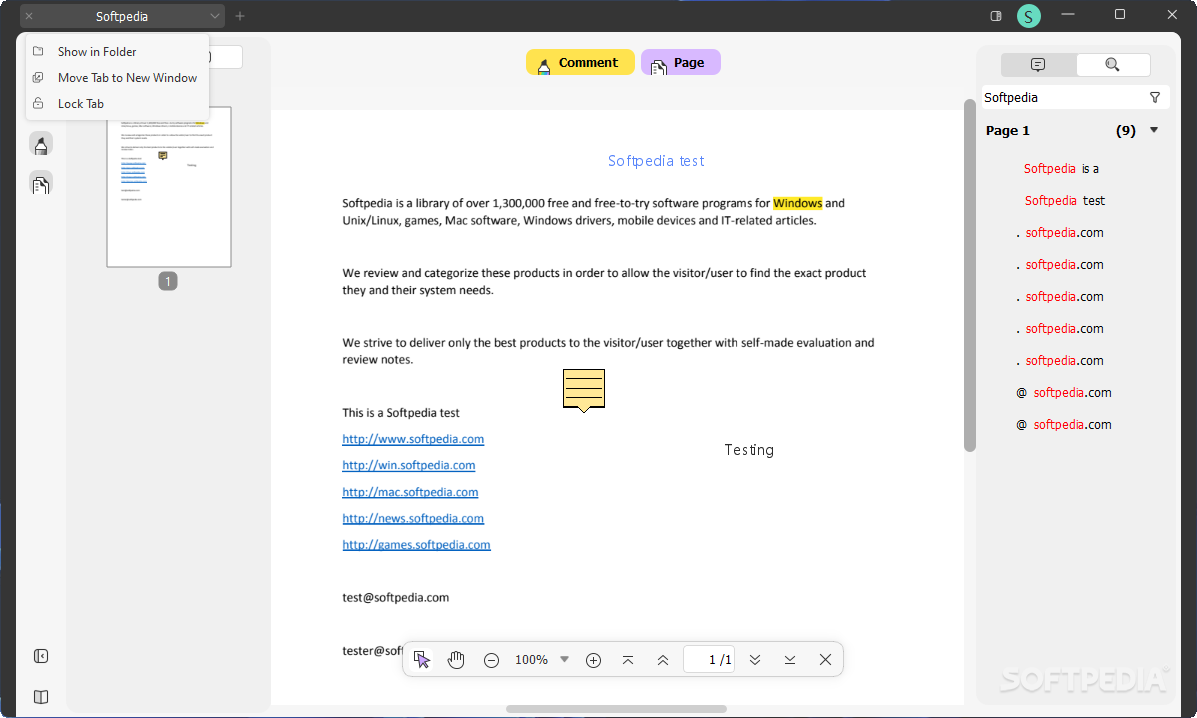The image size is (1197, 718).
Task: Zoom in with the plus icon
Action: pos(593,660)
